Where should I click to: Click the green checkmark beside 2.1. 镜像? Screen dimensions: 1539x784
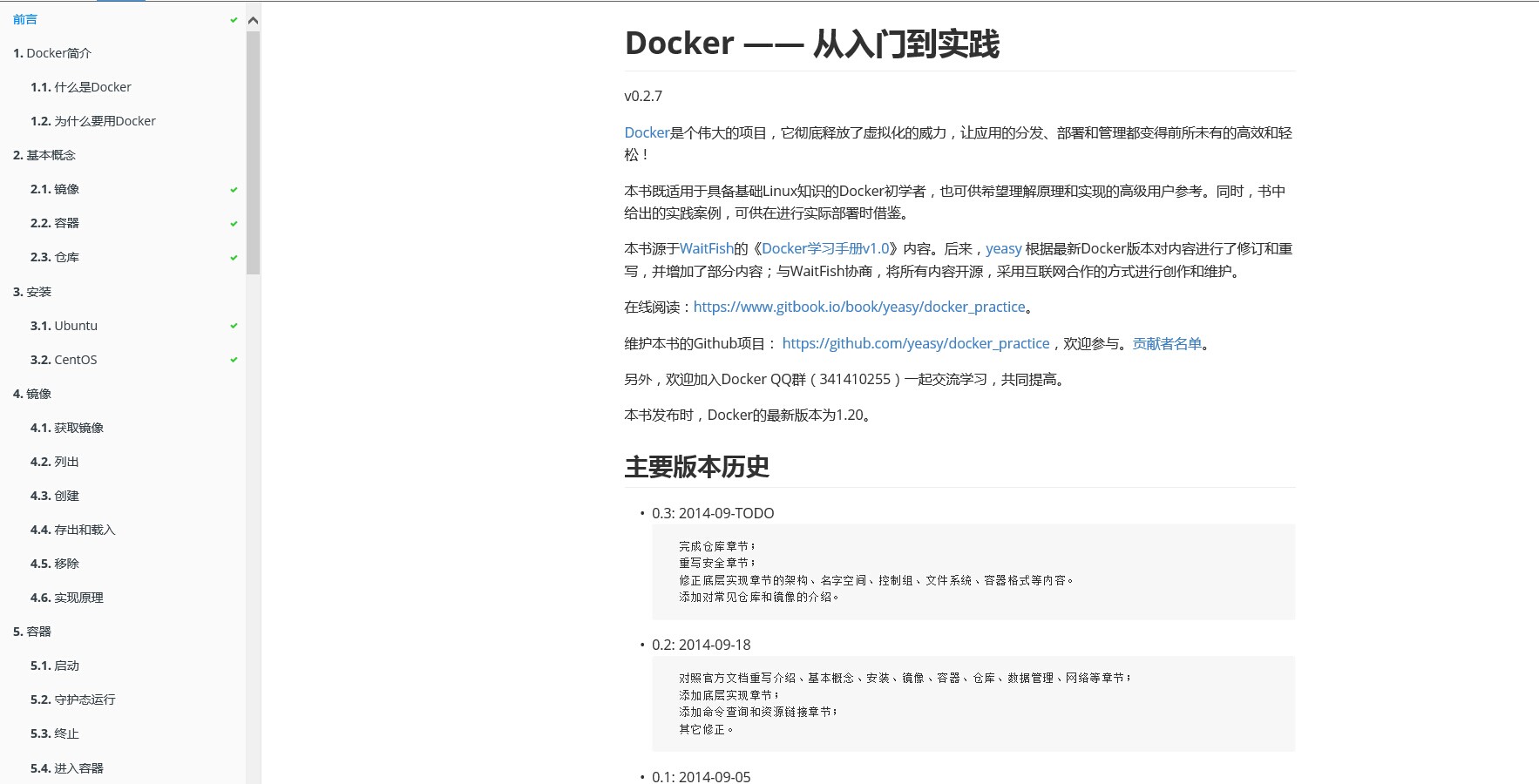234,189
